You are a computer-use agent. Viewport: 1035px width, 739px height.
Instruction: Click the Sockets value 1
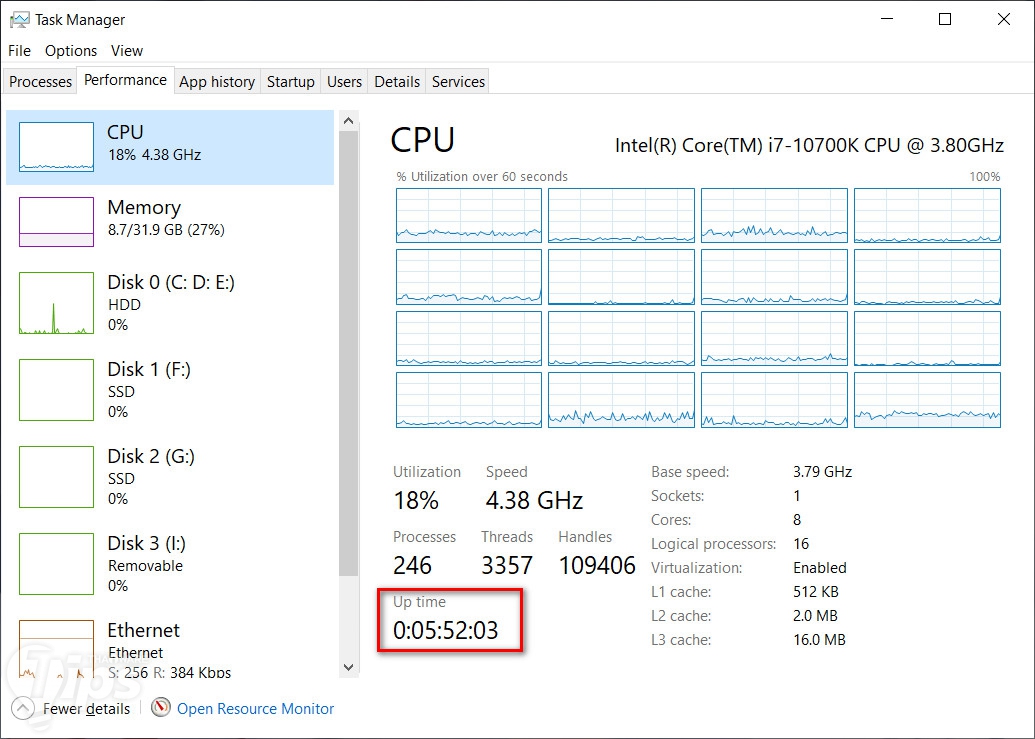797,496
